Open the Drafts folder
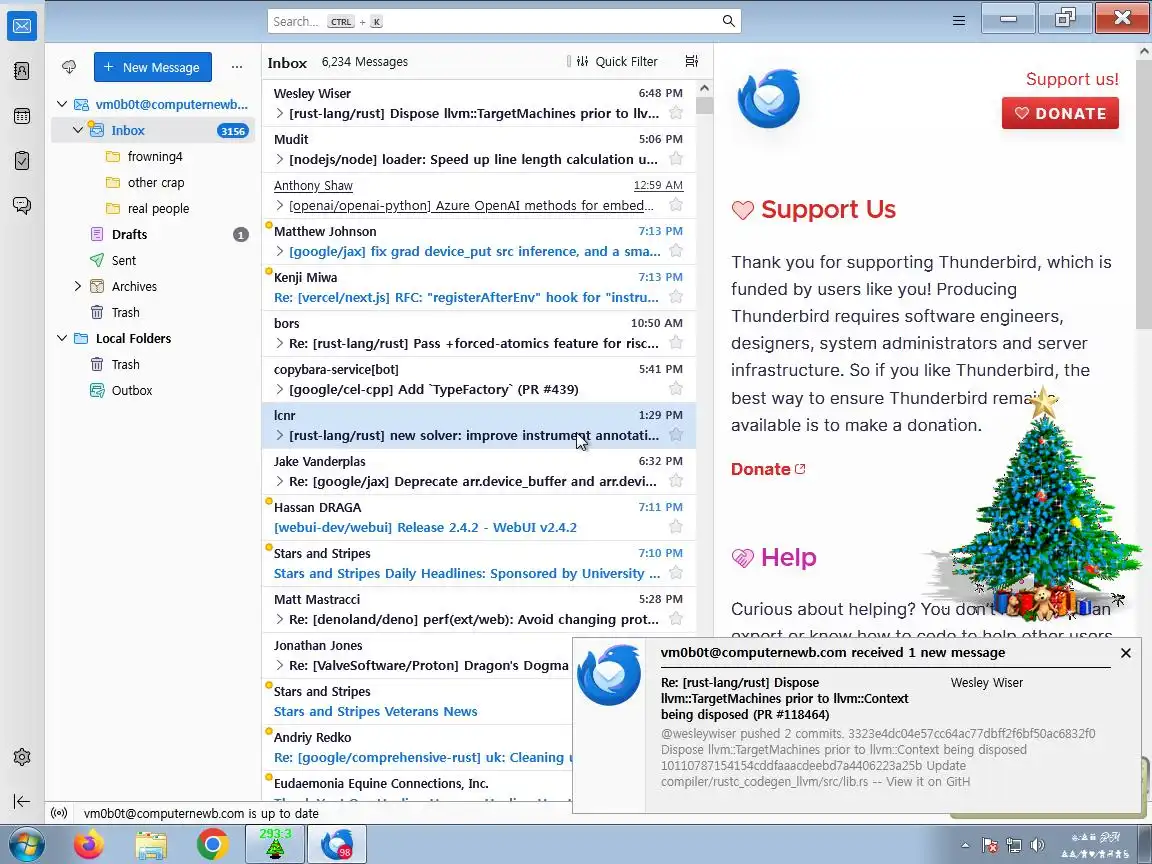The width and height of the screenshot is (1152, 864). pos(153,234)
